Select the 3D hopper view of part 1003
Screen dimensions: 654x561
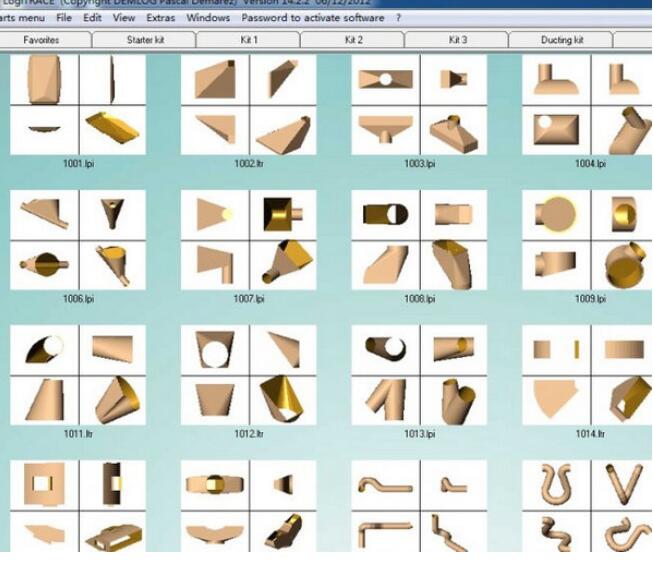pyautogui.click(x=454, y=130)
